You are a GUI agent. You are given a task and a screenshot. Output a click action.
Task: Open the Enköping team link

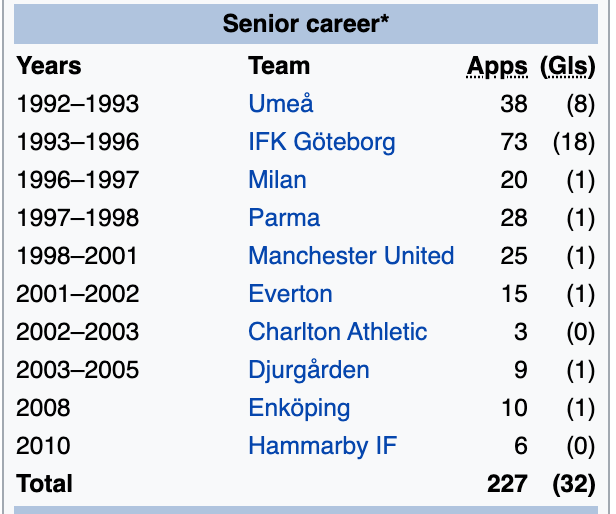(299, 408)
